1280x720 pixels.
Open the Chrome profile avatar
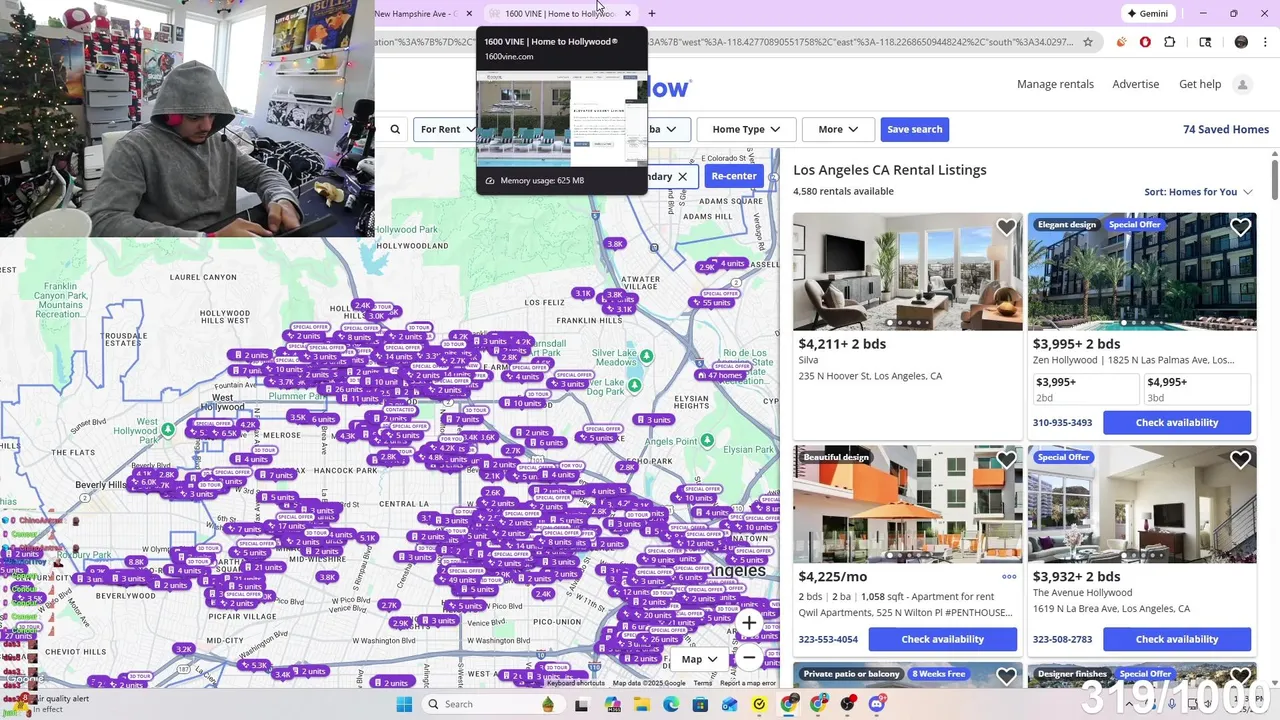1241,42
